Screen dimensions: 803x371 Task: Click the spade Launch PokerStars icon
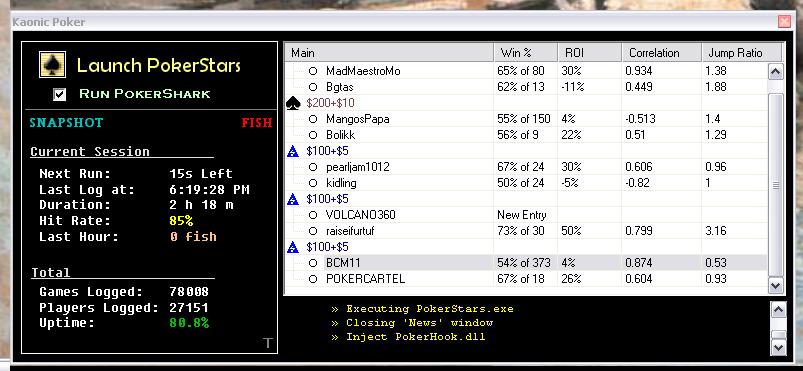52,65
